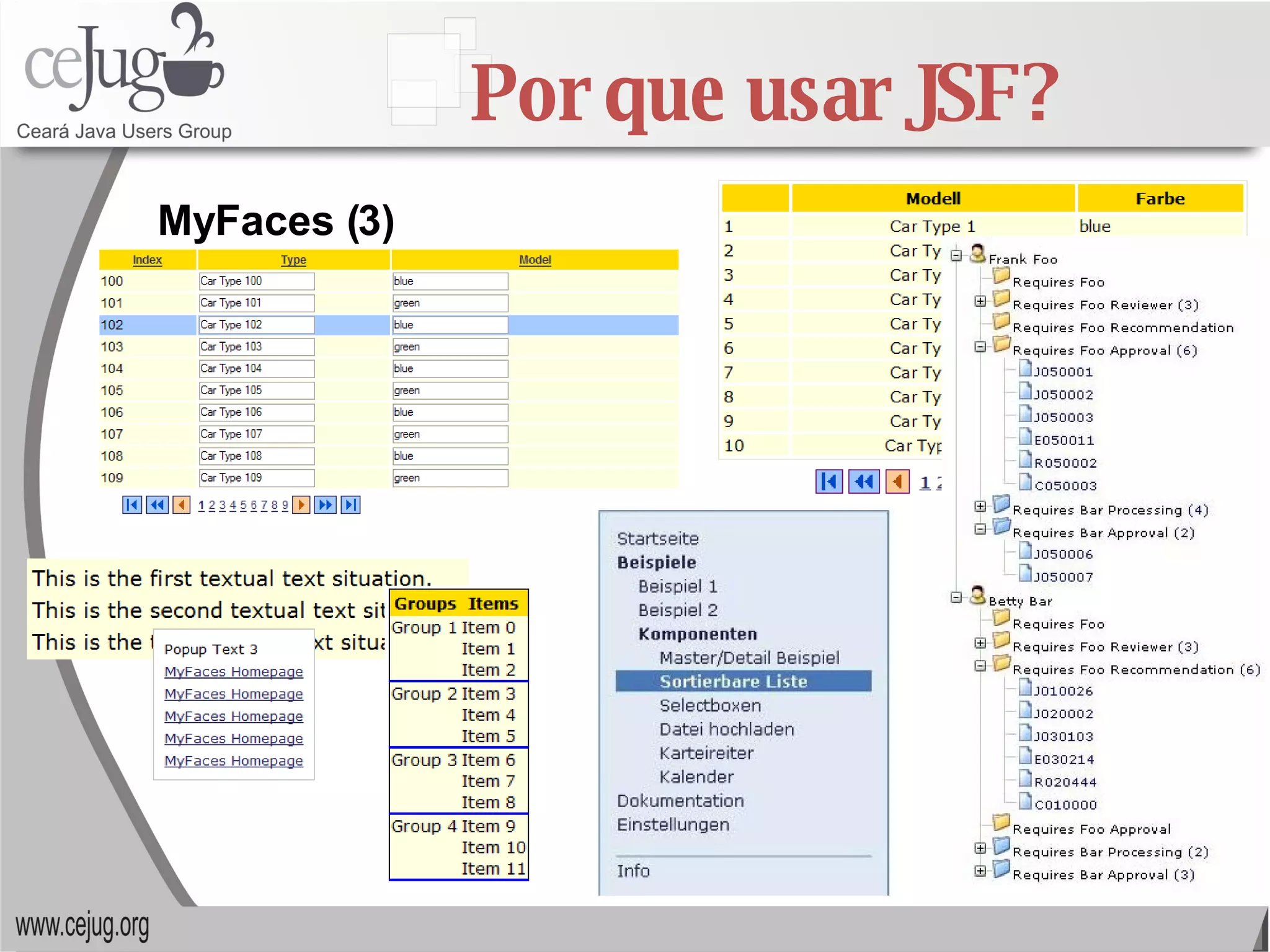The width and height of the screenshot is (1270, 952).
Task: Click Frank Foo user icon
Action: (978, 253)
